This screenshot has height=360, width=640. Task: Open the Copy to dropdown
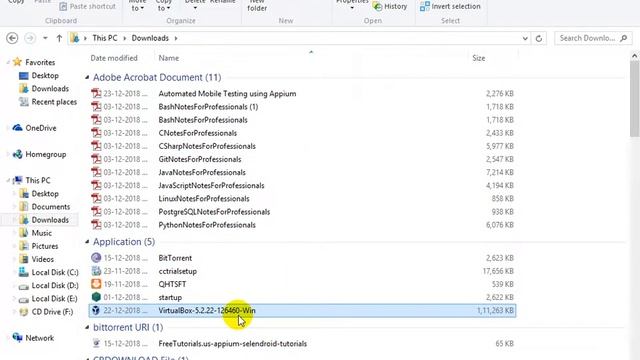pyautogui.click(x=164, y=6)
